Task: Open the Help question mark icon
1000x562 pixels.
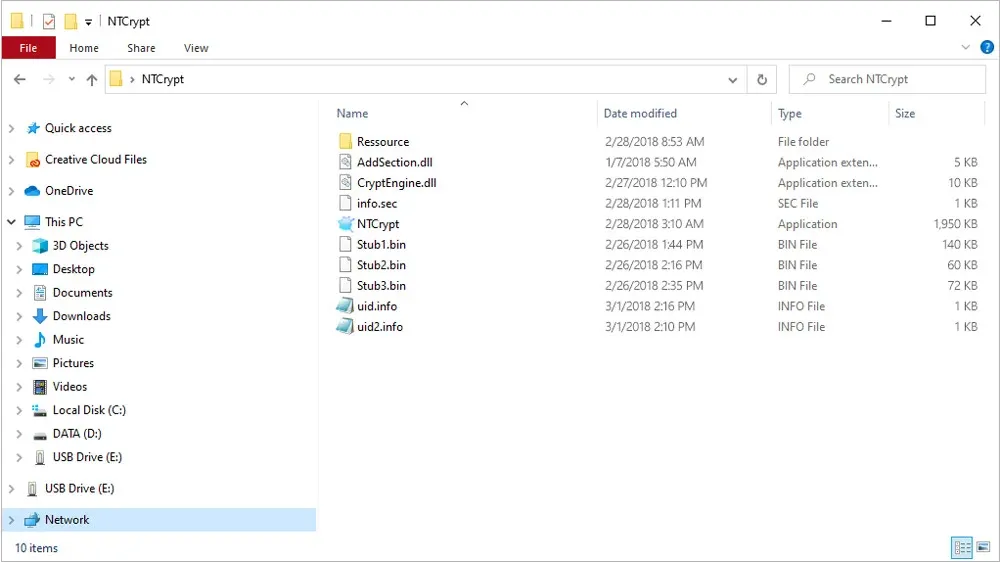Action: (x=987, y=47)
